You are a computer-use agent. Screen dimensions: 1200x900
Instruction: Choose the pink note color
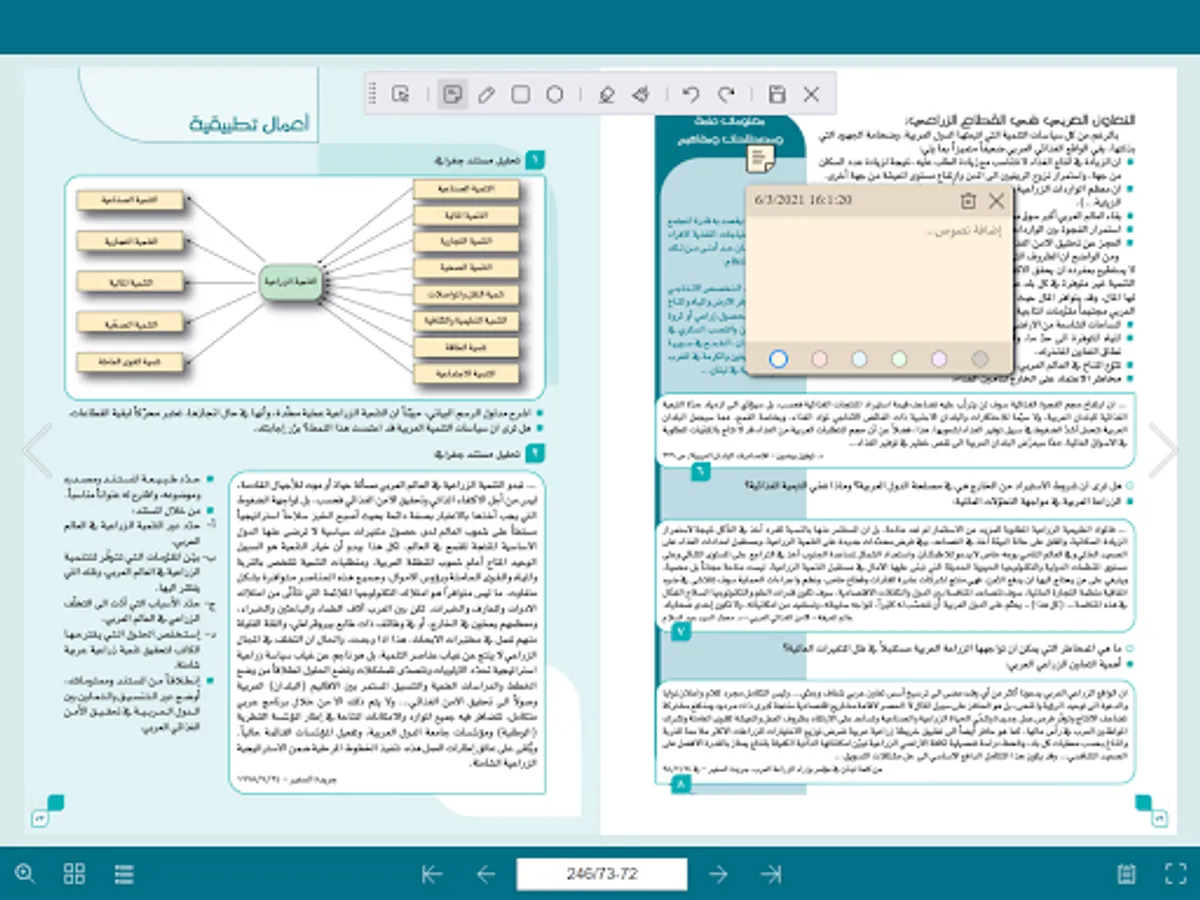[x=819, y=358]
